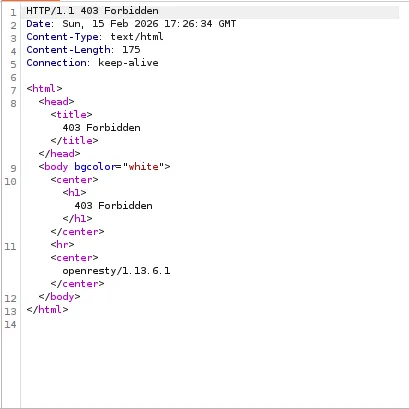
Task: Click the openresty/1.13.6.1 text
Action: point(116,271)
